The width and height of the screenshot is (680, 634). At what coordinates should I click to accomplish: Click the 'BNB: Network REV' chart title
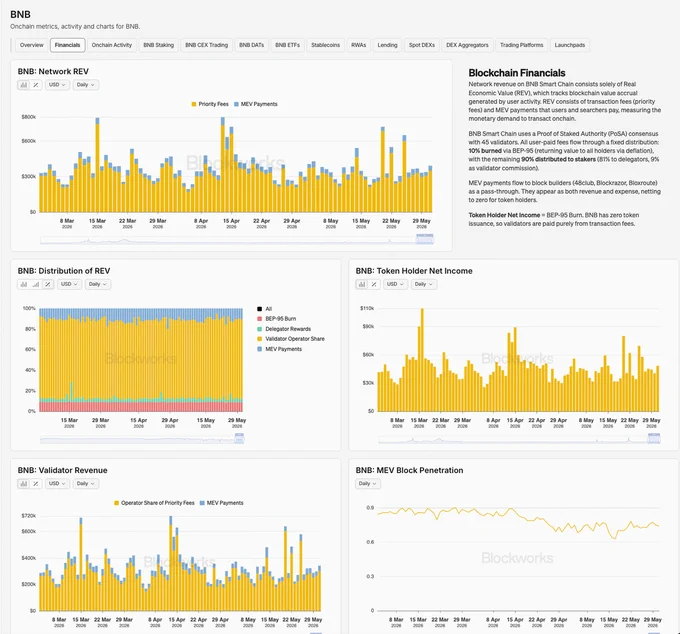pos(53,72)
